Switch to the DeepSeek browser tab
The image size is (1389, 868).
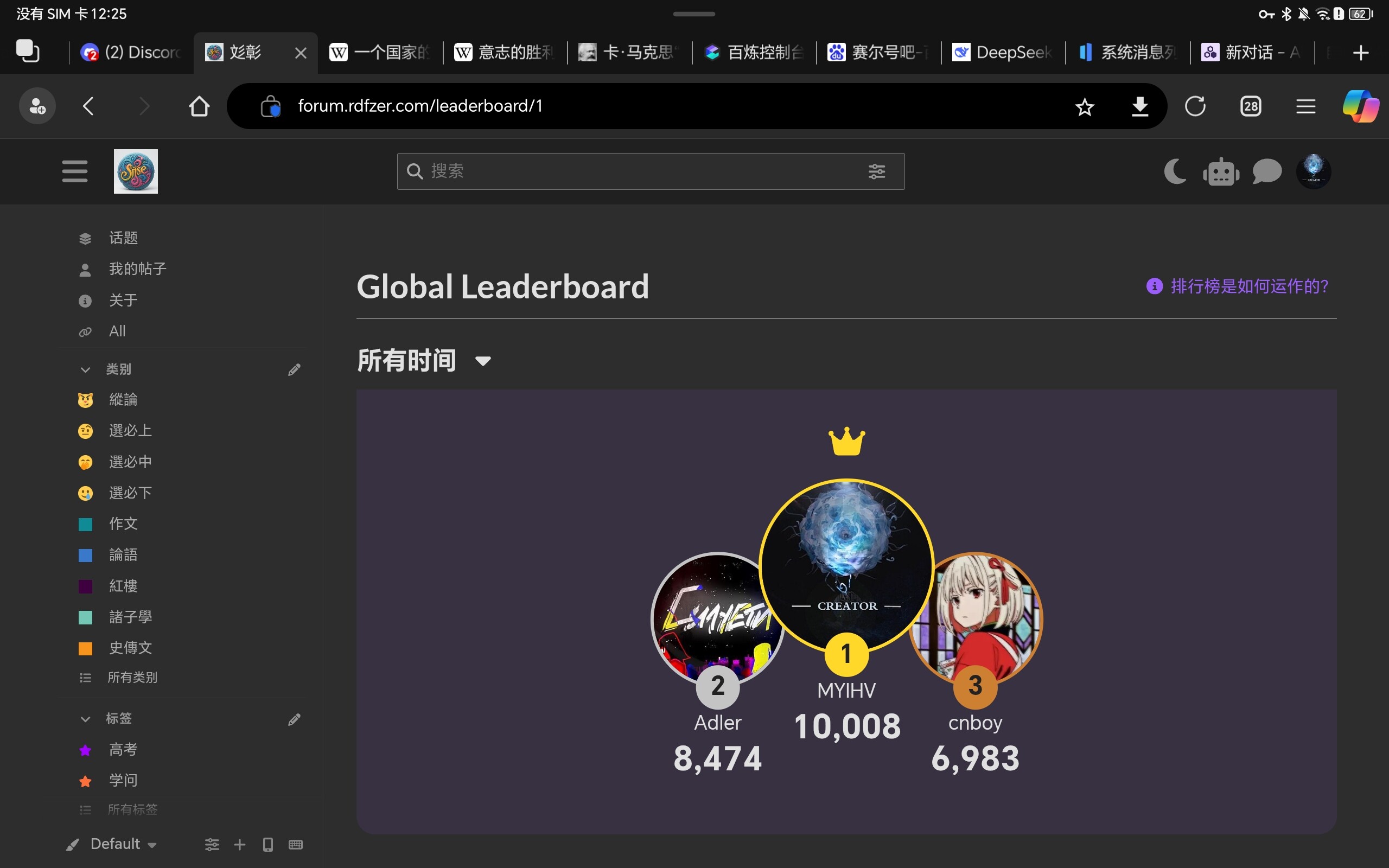pyautogui.click(x=1003, y=52)
